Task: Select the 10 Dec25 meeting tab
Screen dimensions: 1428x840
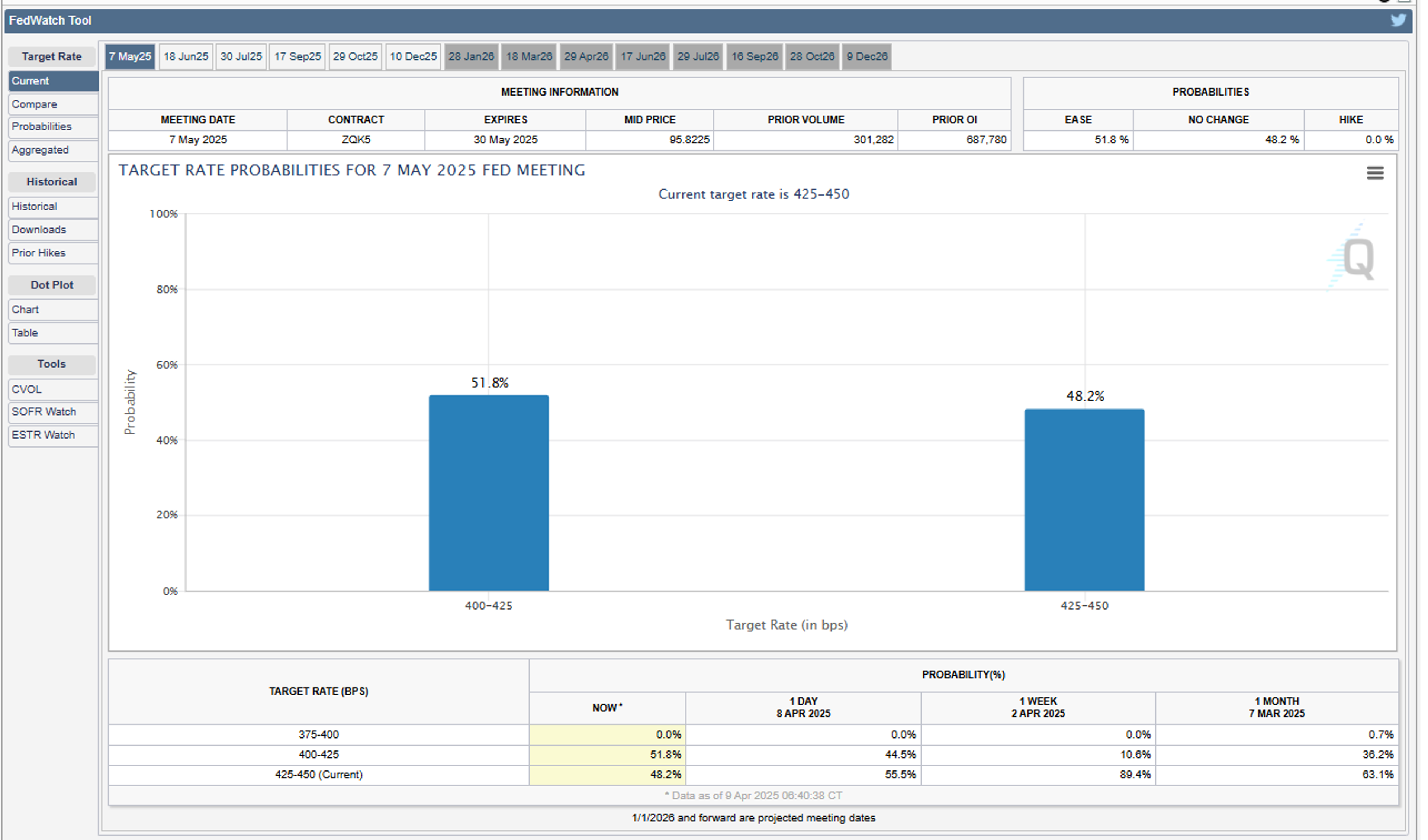Action: (413, 56)
